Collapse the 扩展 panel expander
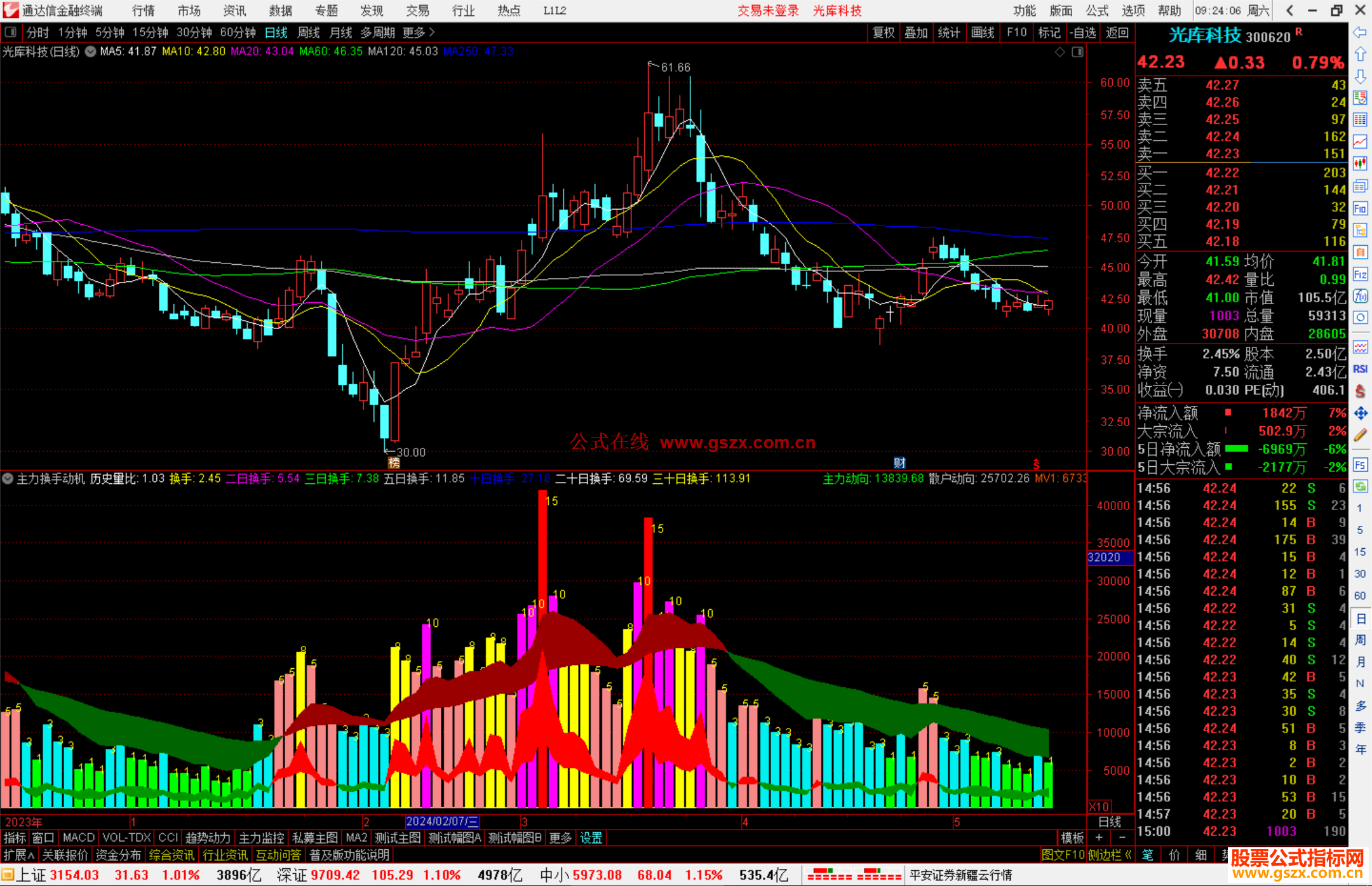Viewport: 1372px width, 886px height. (x=19, y=855)
